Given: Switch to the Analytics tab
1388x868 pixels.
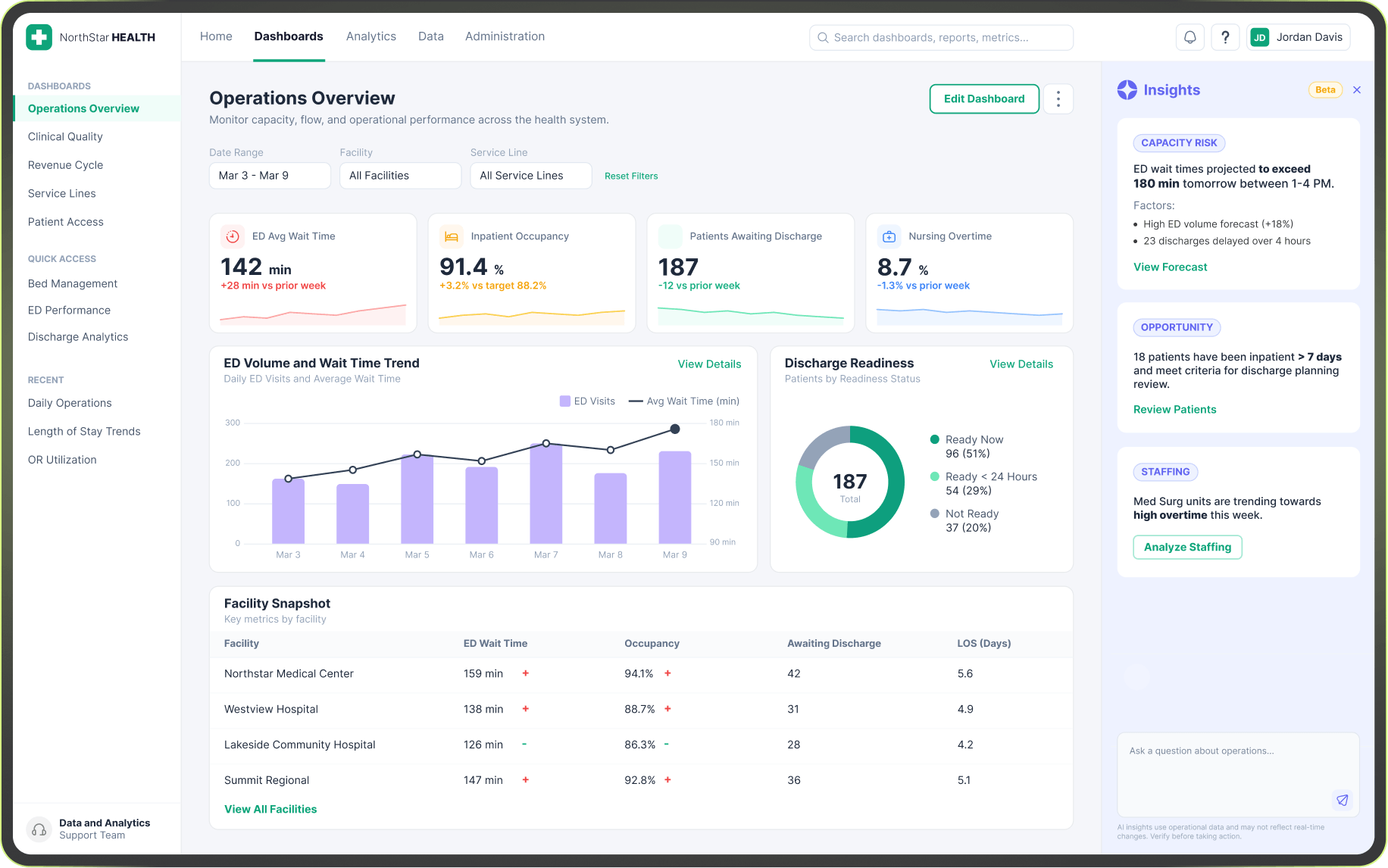Looking at the screenshot, I should 370,36.
